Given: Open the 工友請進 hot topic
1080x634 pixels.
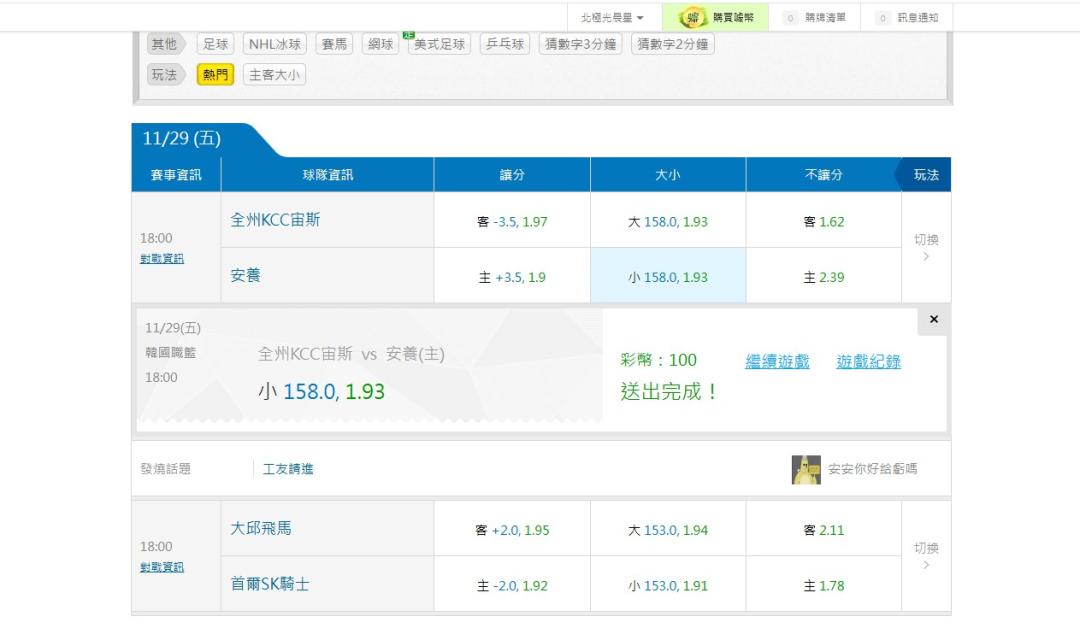Looking at the screenshot, I should point(288,469).
